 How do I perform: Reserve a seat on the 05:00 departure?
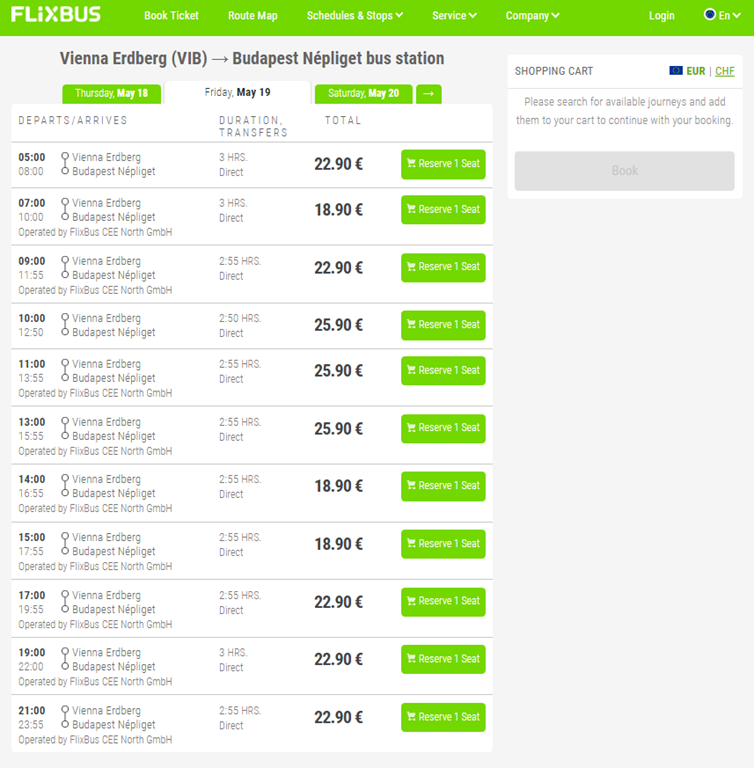[x=443, y=164]
